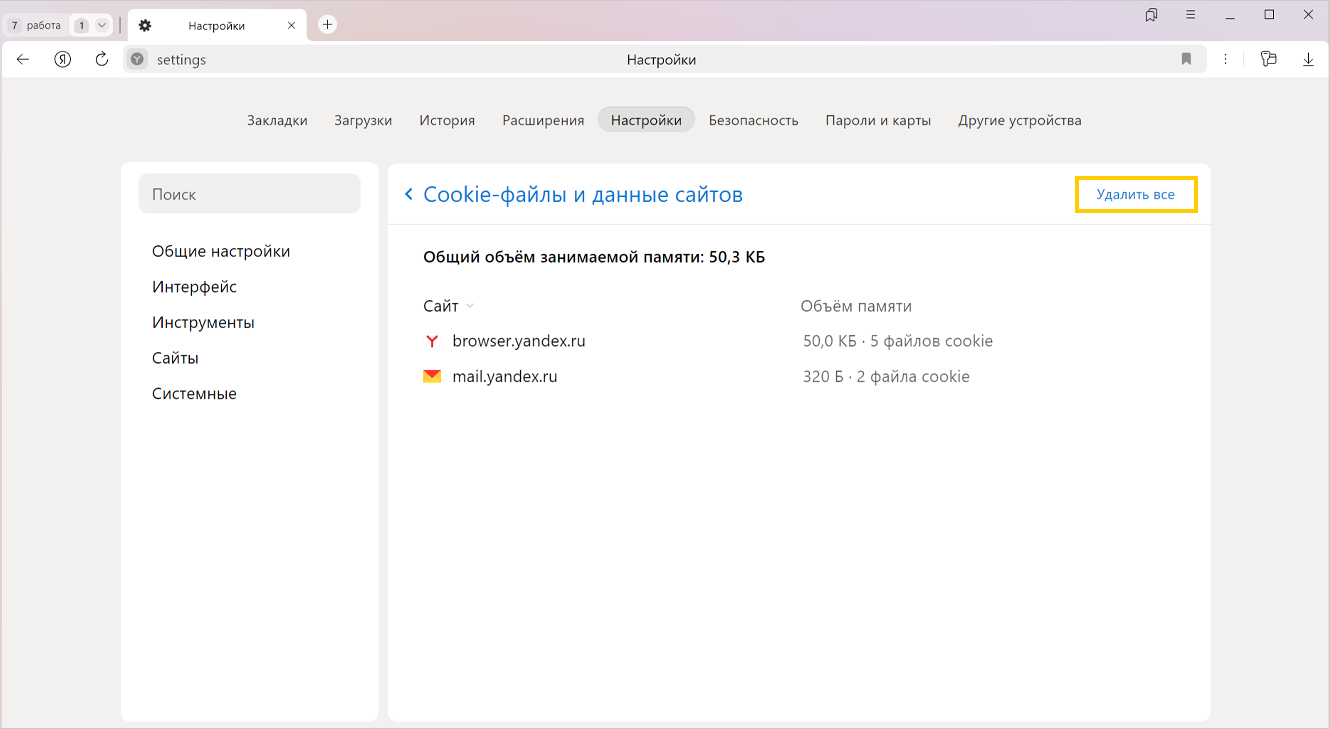Open the new tab plus button
The image size is (1330, 729).
coord(327,25)
